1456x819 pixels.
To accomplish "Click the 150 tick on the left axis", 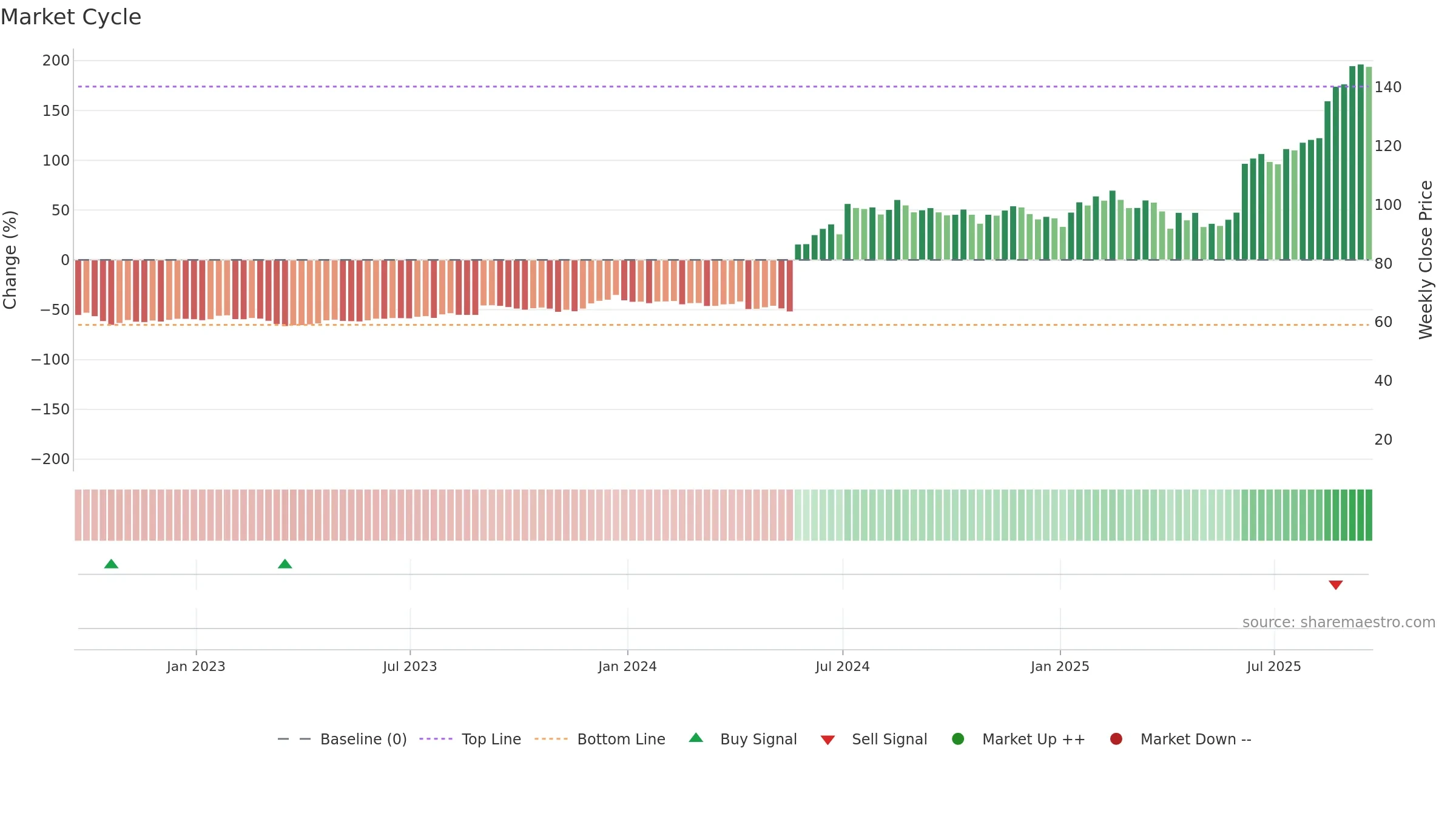I will click(56, 111).
